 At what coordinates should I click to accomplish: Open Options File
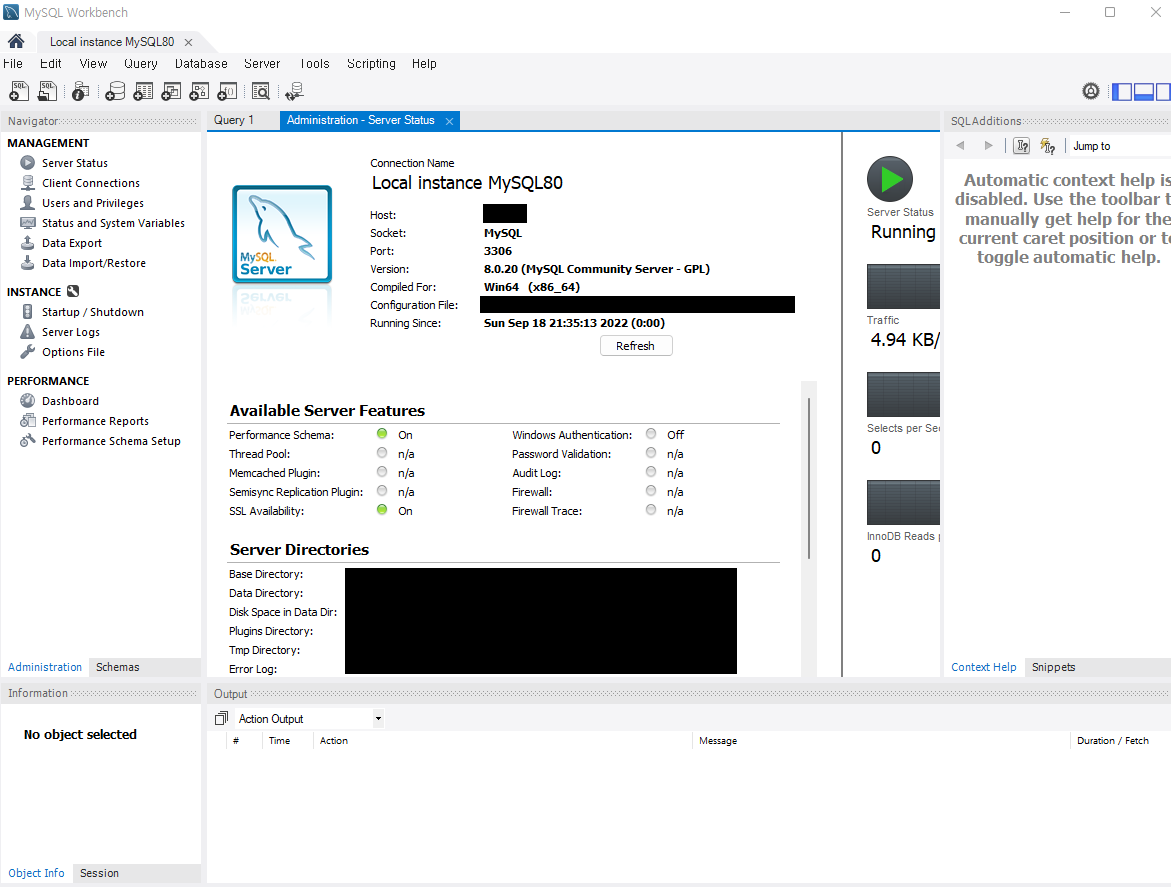[73, 352]
